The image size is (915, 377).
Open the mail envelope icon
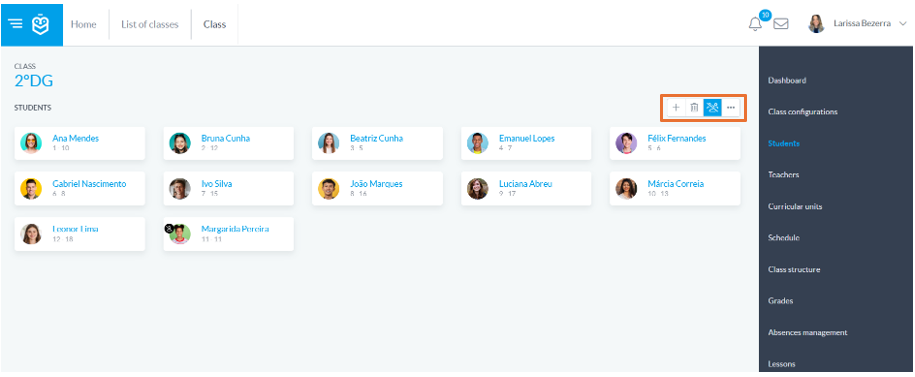[x=781, y=24]
